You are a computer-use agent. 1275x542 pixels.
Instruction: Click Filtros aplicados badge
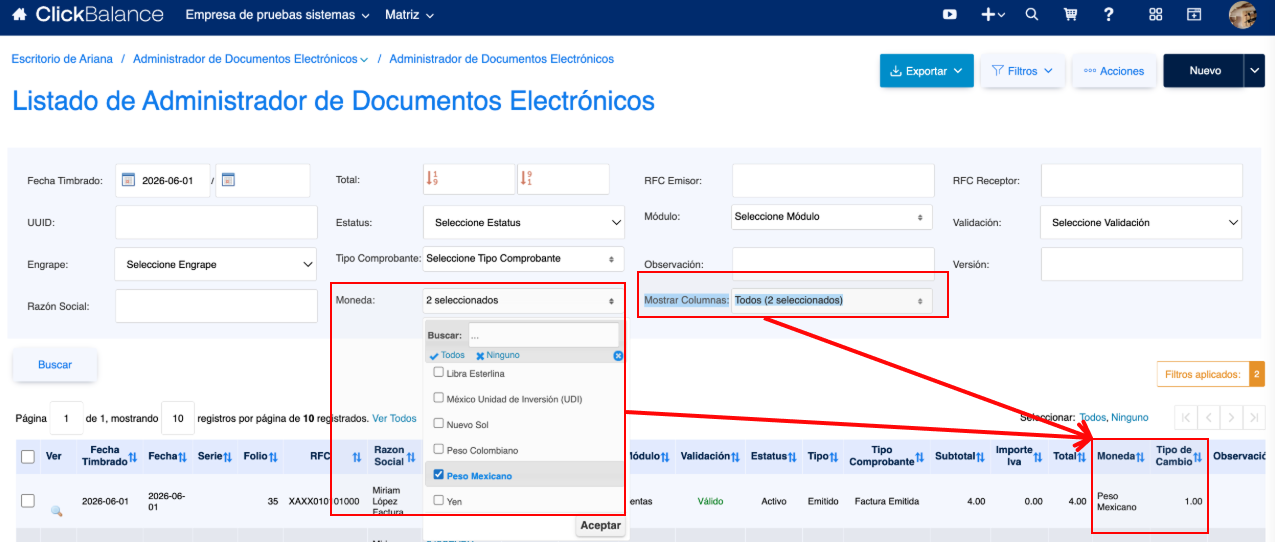1211,375
